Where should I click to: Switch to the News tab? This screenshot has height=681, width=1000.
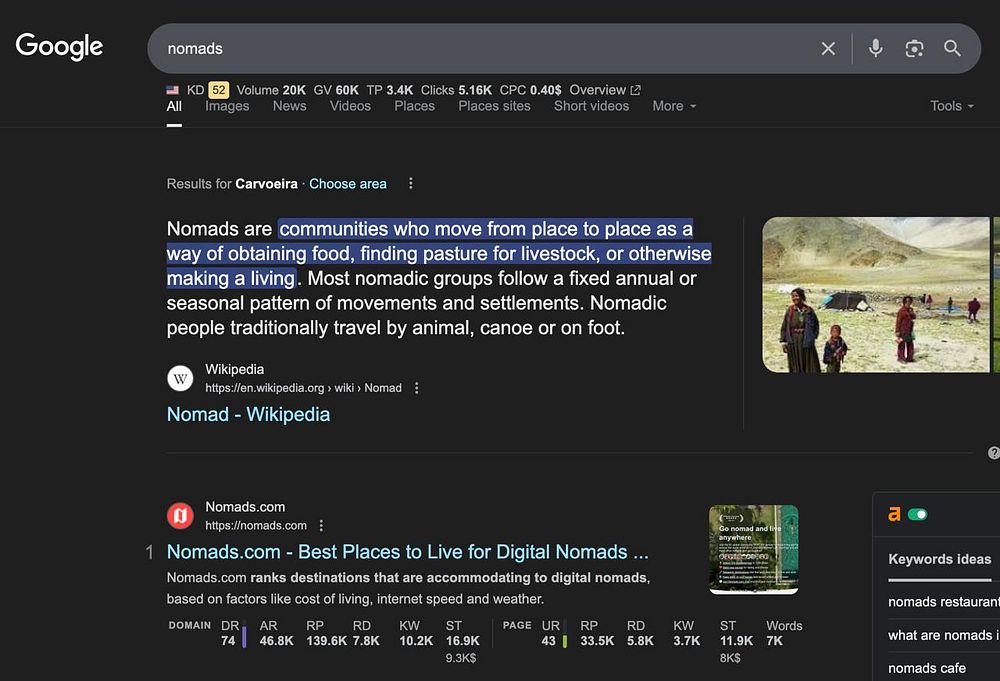(290, 106)
